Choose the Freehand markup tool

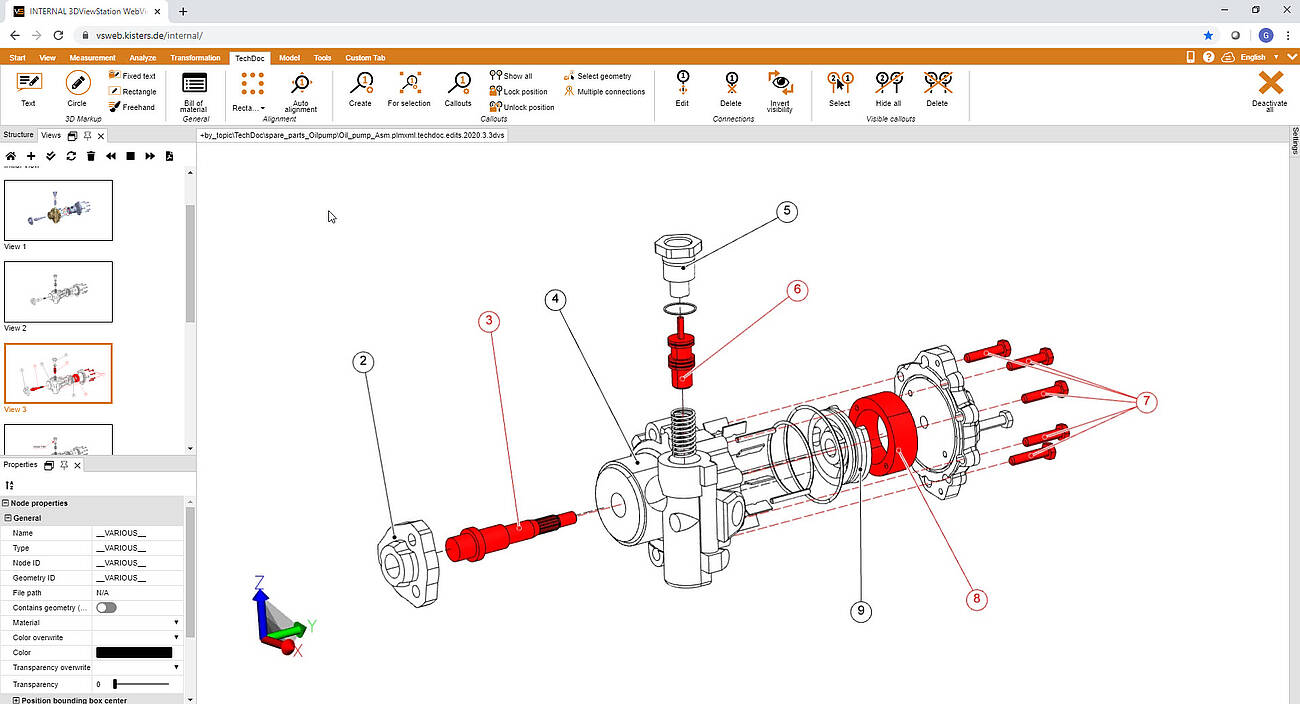coord(133,106)
